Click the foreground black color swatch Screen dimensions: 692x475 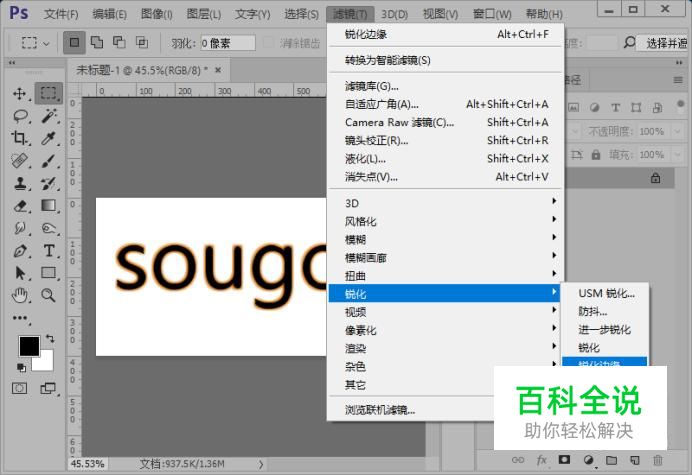point(29,346)
